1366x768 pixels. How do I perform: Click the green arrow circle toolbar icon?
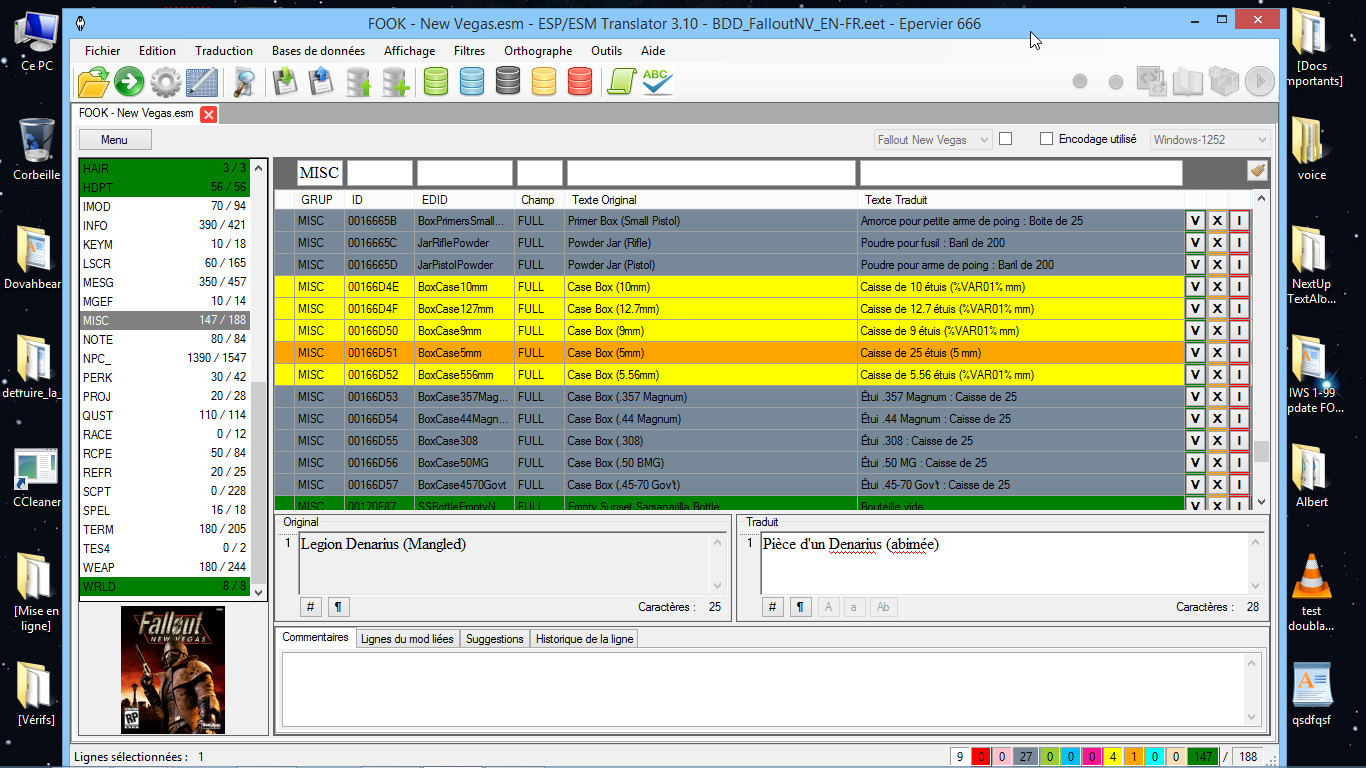point(129,82)
